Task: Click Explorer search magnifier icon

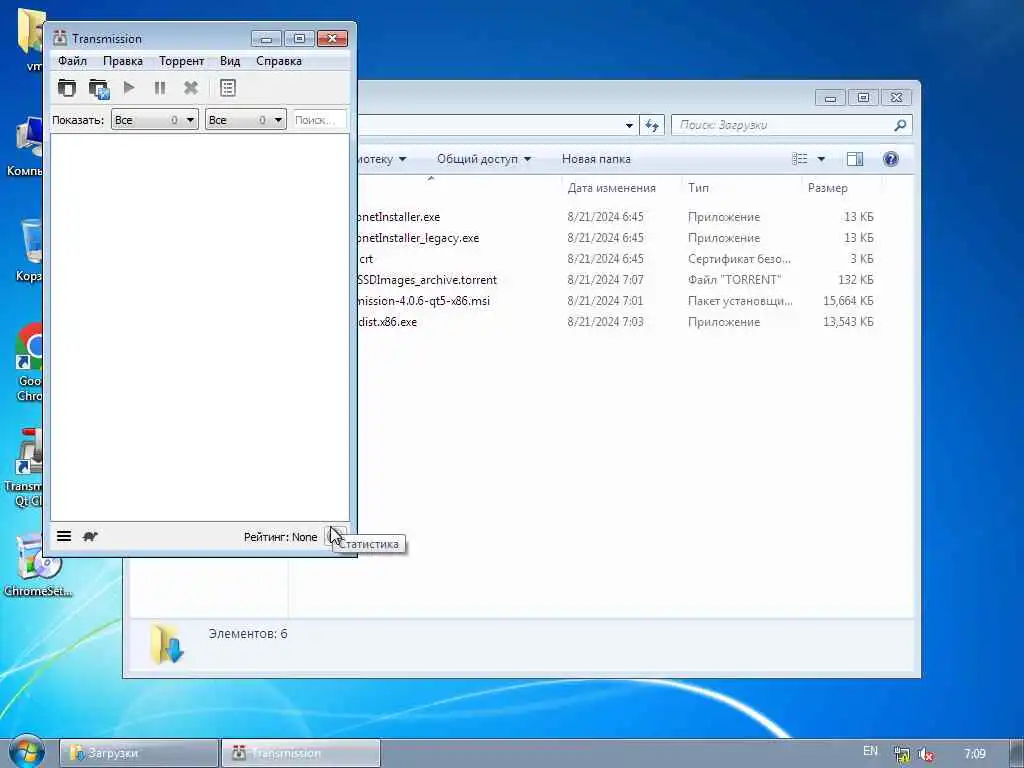Action: point(900,125)
